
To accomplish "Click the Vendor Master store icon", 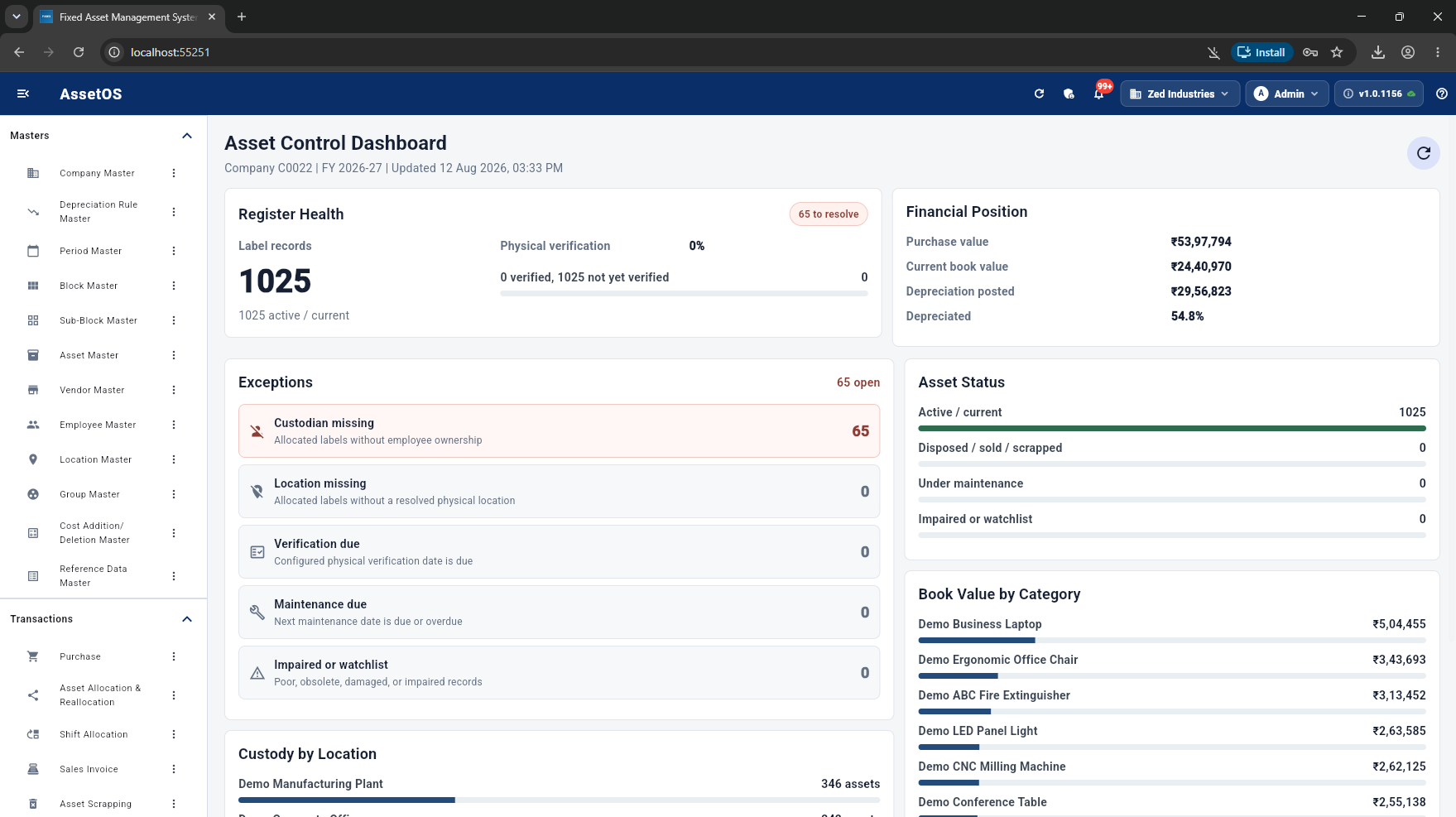I will [33, 390].
